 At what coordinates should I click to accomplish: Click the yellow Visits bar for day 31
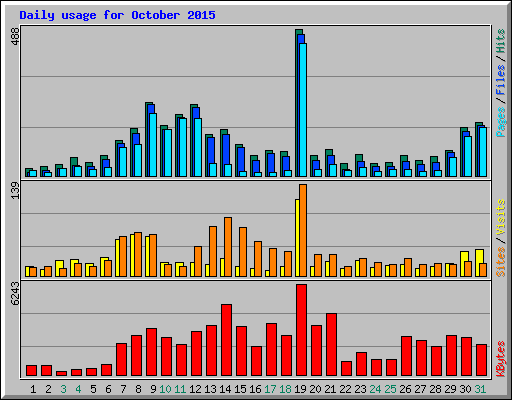pos(479,257)
